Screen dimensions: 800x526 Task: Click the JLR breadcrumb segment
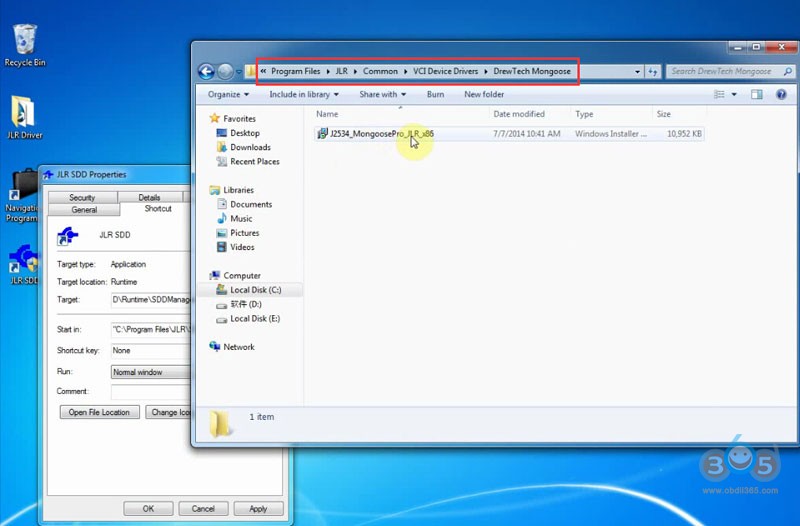coord(341,71)
